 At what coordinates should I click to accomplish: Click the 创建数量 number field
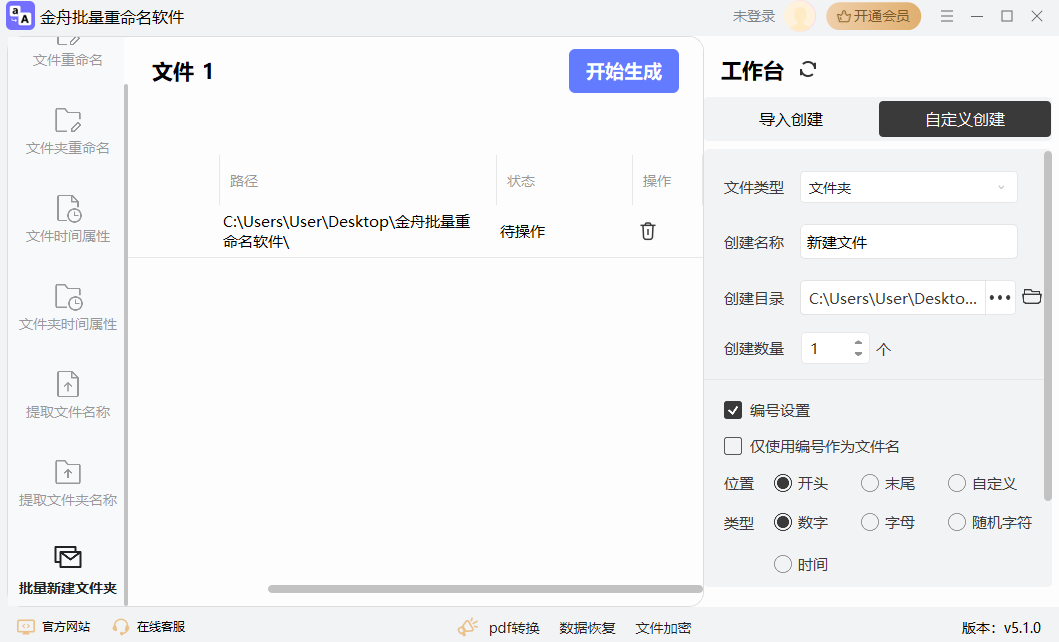point(827,348)
